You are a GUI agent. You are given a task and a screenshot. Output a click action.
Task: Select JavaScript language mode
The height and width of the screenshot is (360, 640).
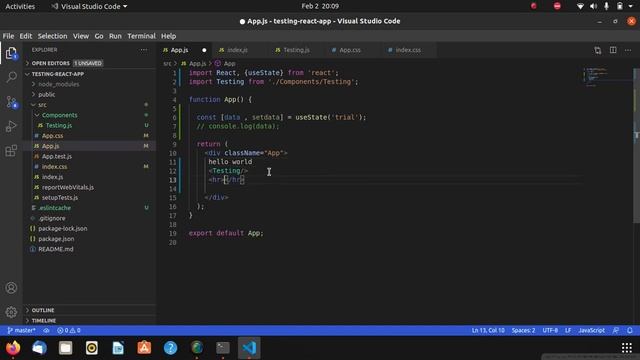click(x=591, y=330)
